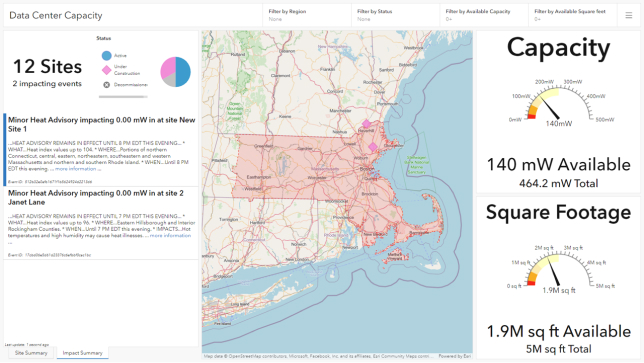Click the 140 mW Available value
The width and height of the screenshot is (644, 363).
pyautogui.click(x=559, y=165)
